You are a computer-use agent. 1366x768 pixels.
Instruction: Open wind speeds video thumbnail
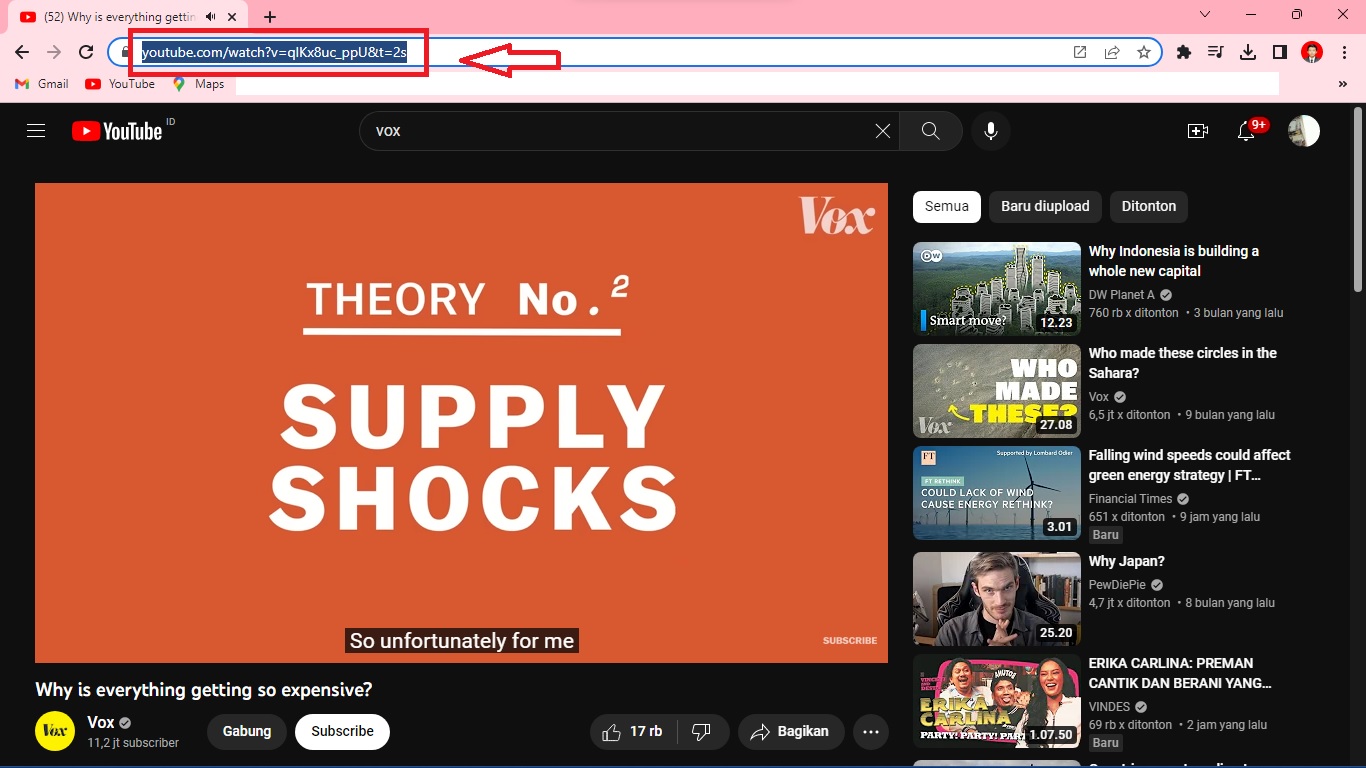point(997,493)
